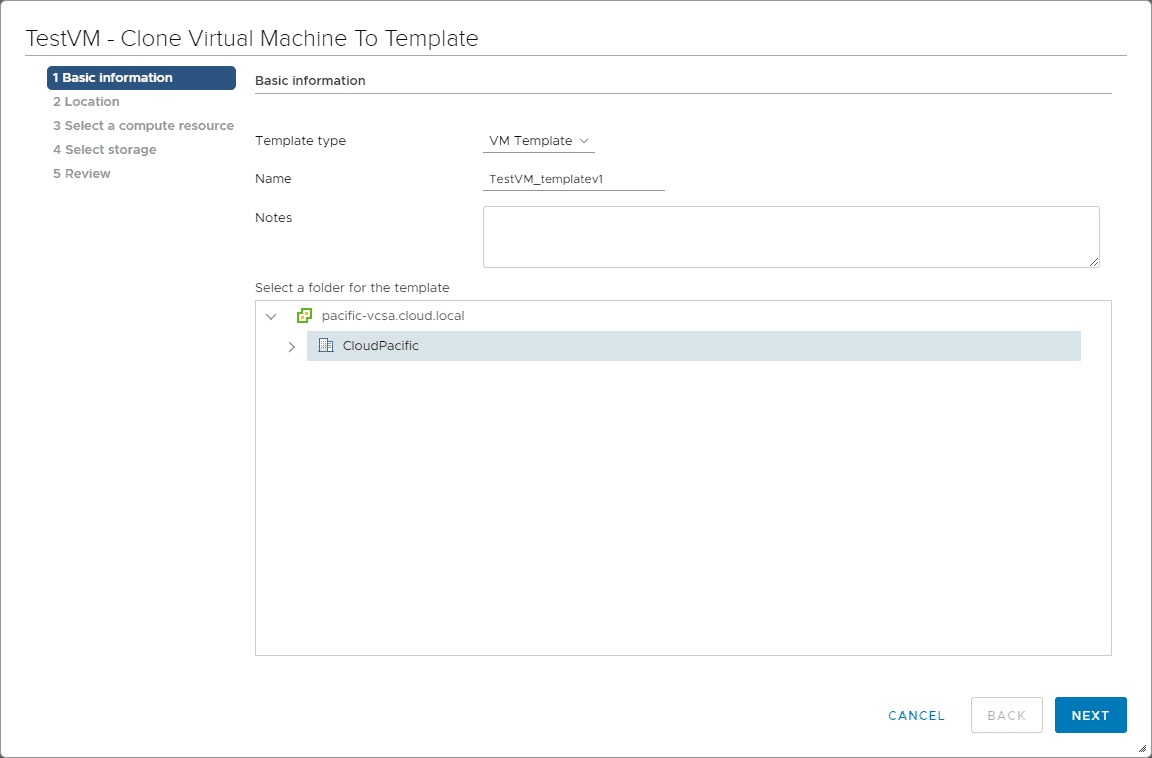Select the CloudPacific folder
The image size is (1152, 758).
click(x=381, y=346)
